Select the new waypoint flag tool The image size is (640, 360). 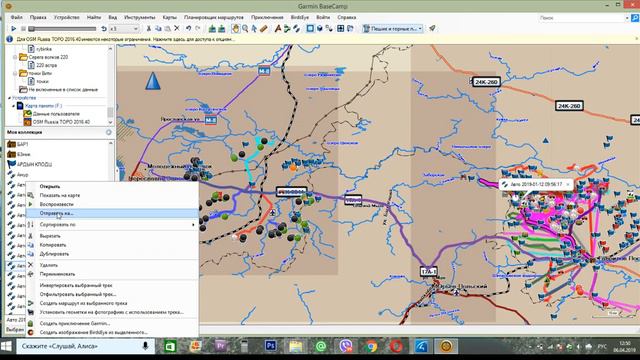pos(278,29)
